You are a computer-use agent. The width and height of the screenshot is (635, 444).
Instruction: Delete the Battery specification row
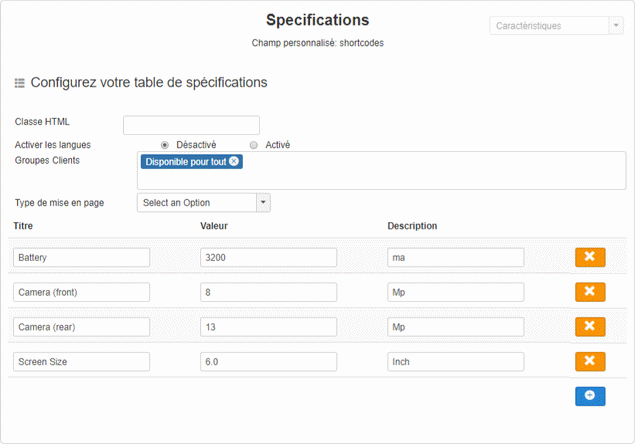[x=590, y=257]
